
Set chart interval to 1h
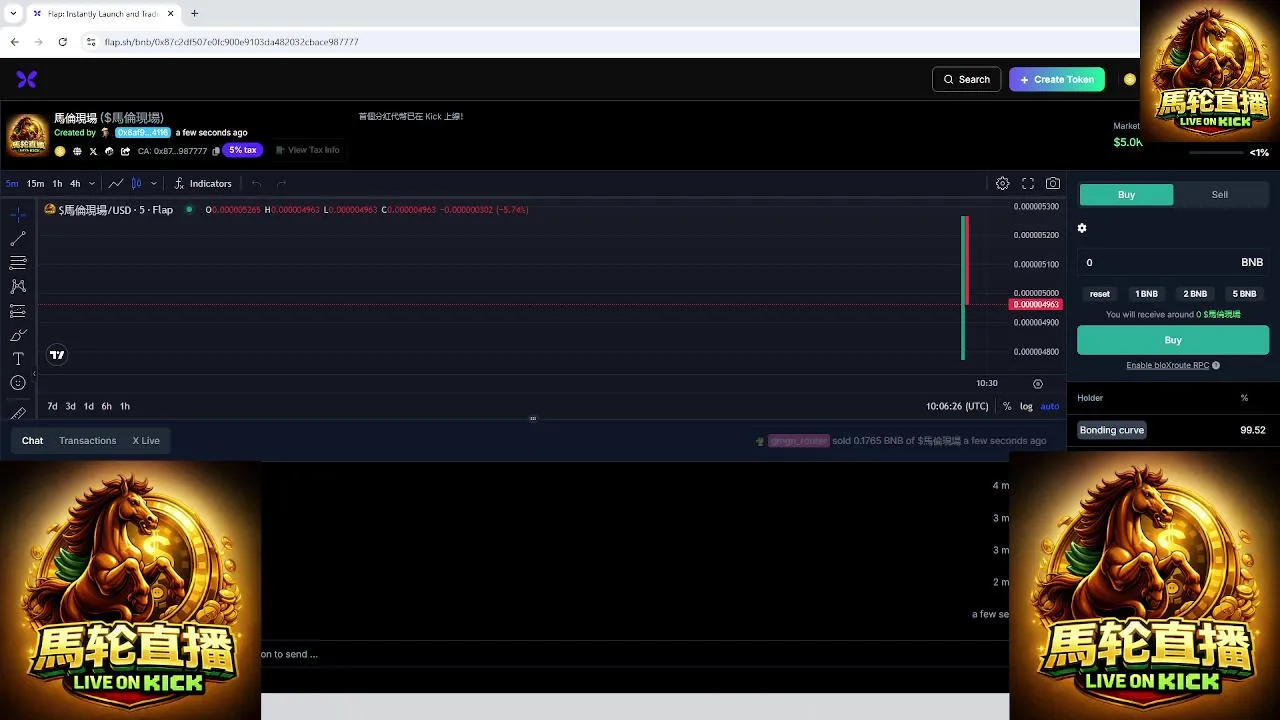click(57, 183)
